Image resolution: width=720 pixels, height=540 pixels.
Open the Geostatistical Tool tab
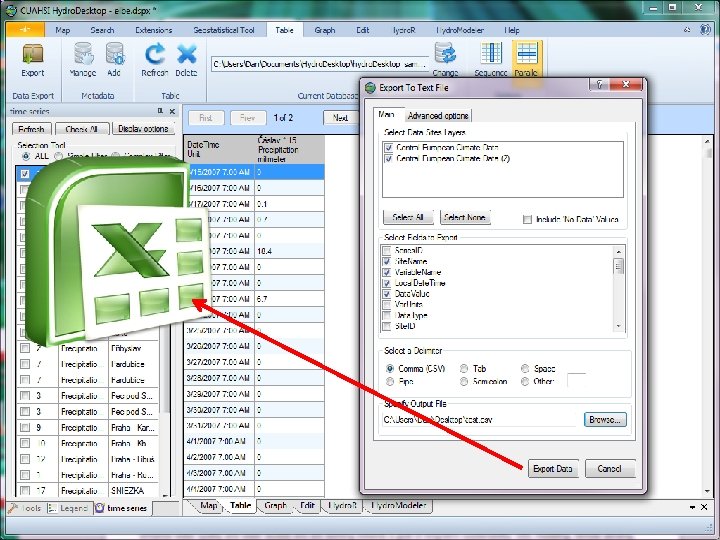click(224, 30)
